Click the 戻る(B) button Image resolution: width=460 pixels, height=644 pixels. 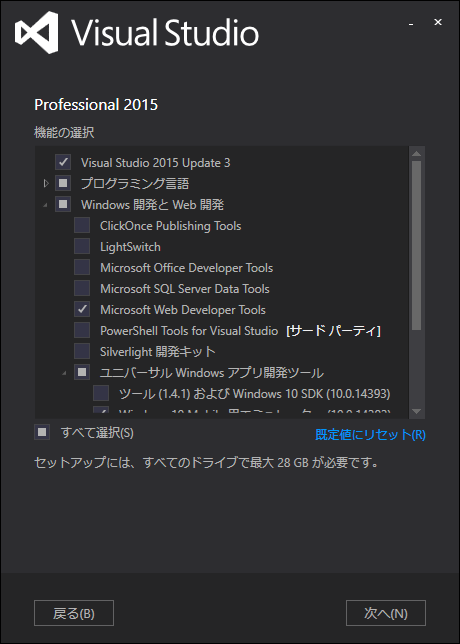click(74, 613)
